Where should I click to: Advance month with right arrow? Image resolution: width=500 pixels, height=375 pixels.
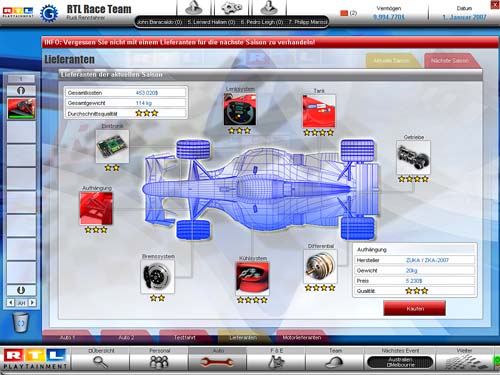click(x=32, y=303)
